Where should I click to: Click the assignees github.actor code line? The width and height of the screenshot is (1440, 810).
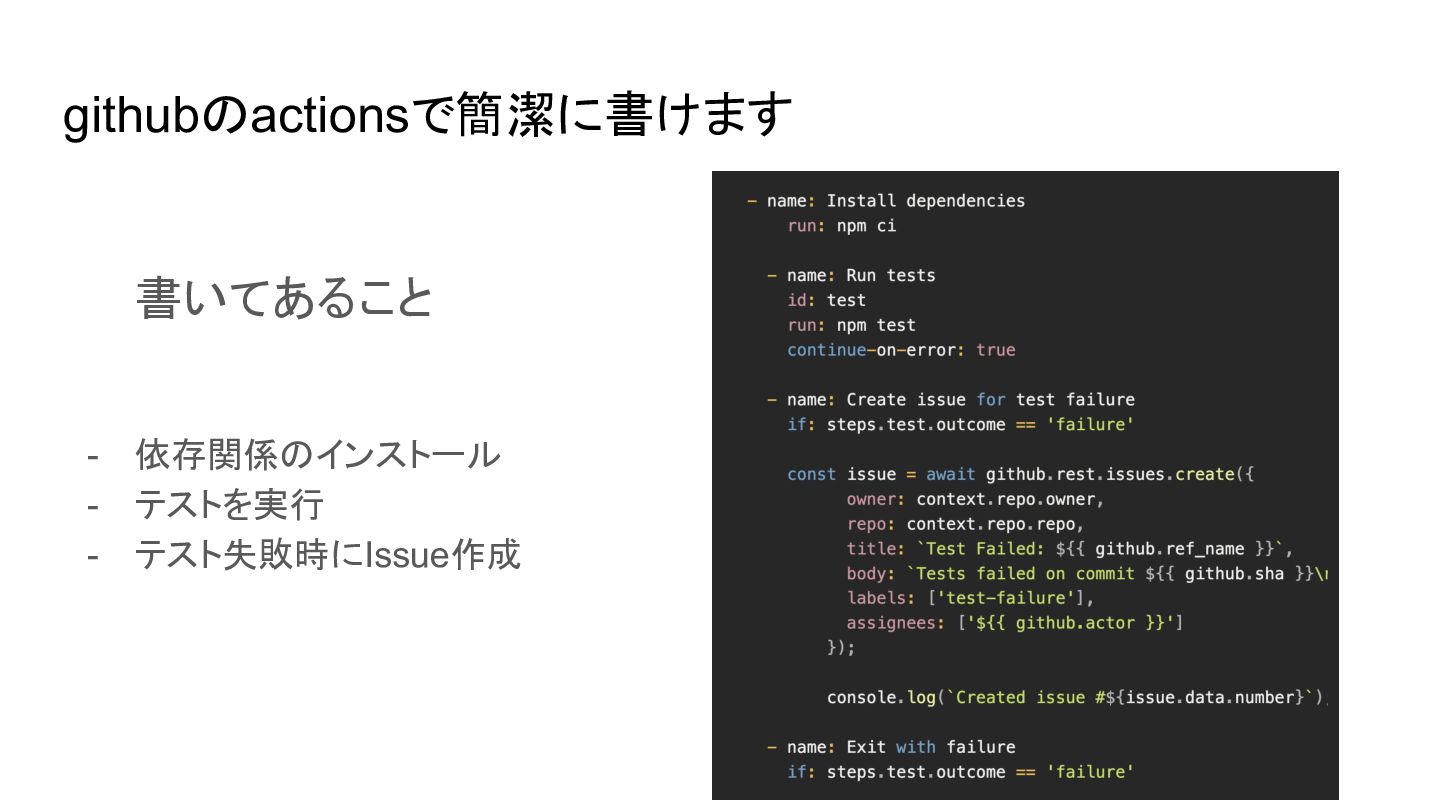1015,623
